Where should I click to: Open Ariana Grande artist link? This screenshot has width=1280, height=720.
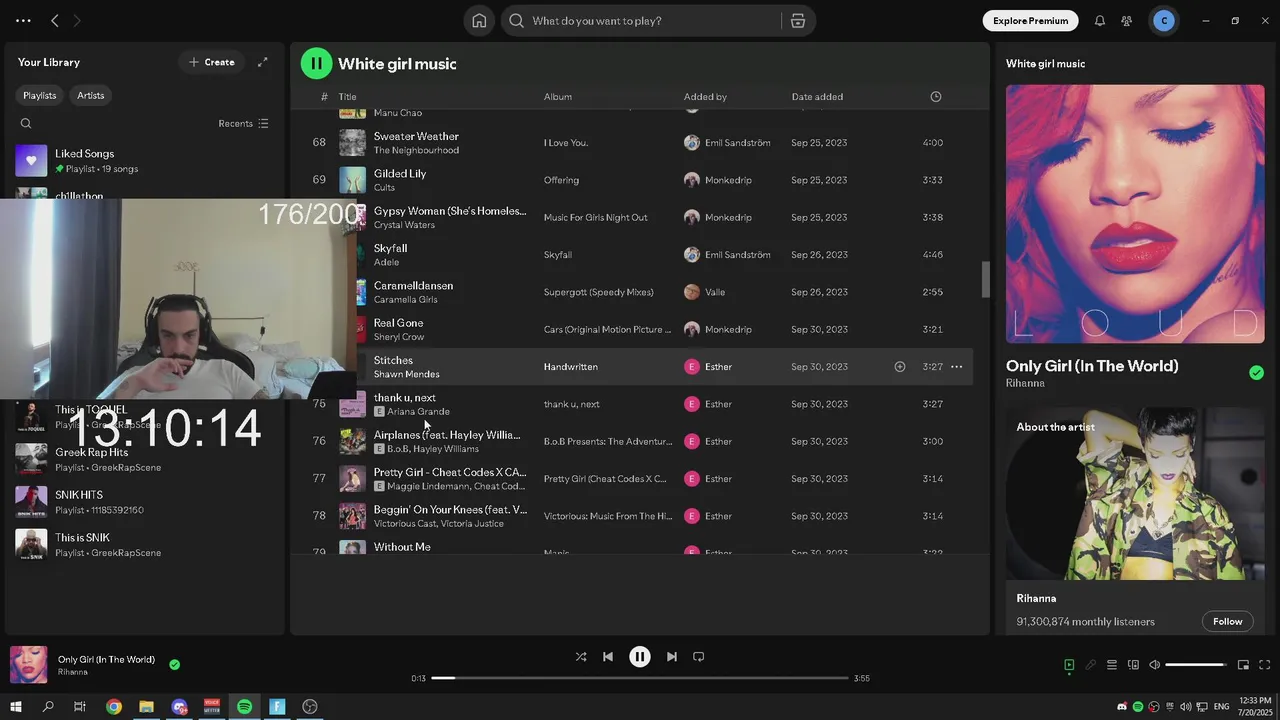(418, 412)
